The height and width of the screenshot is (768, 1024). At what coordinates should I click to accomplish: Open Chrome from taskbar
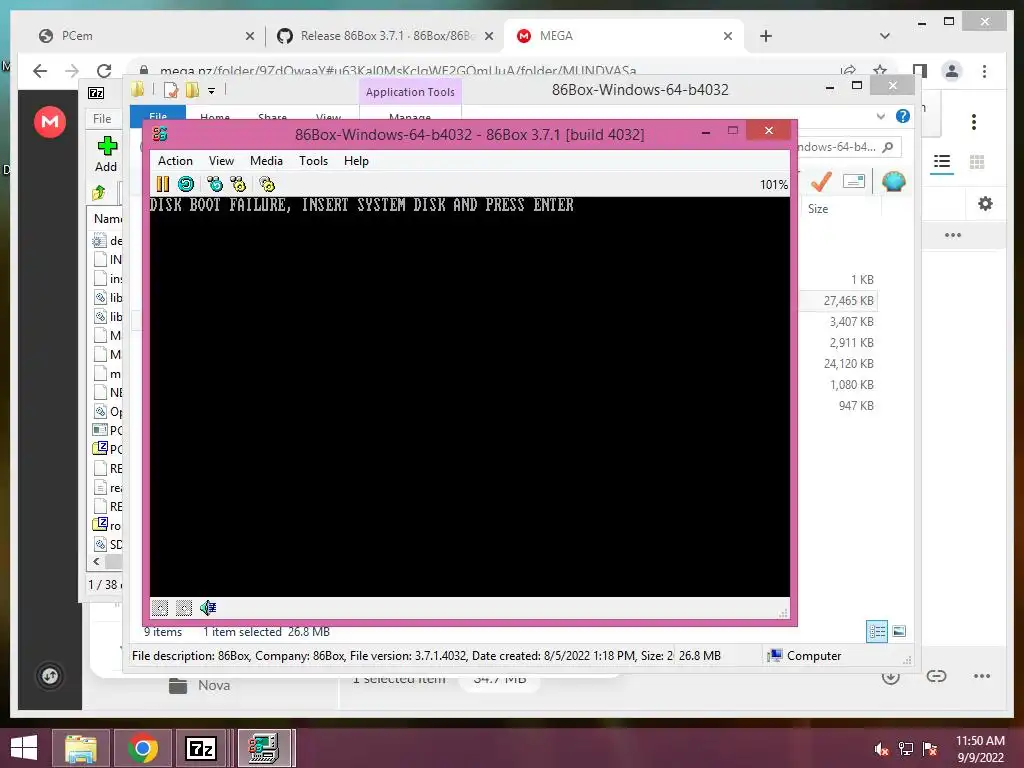click(143, 748)
